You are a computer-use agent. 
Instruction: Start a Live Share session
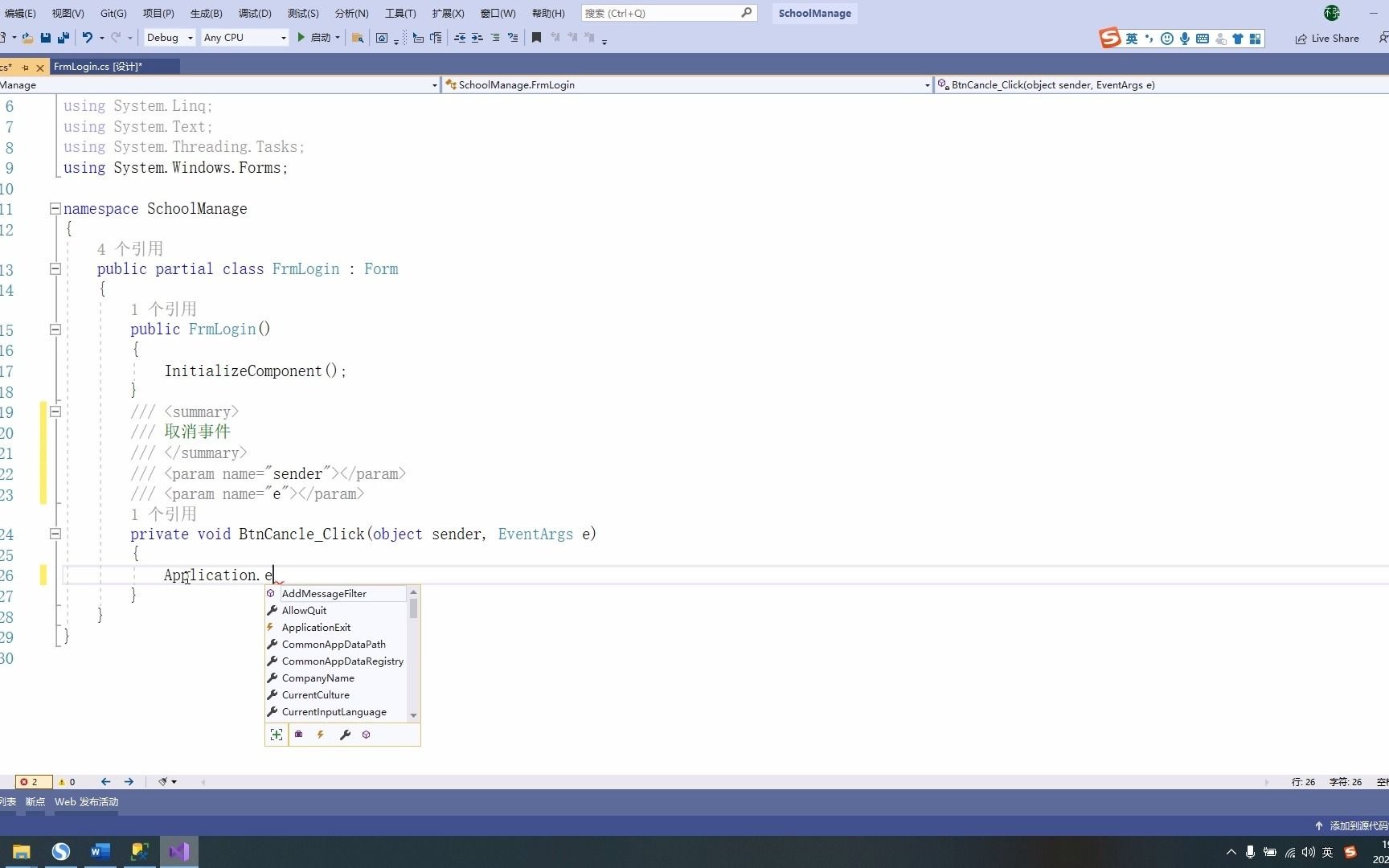point(1327,38)
